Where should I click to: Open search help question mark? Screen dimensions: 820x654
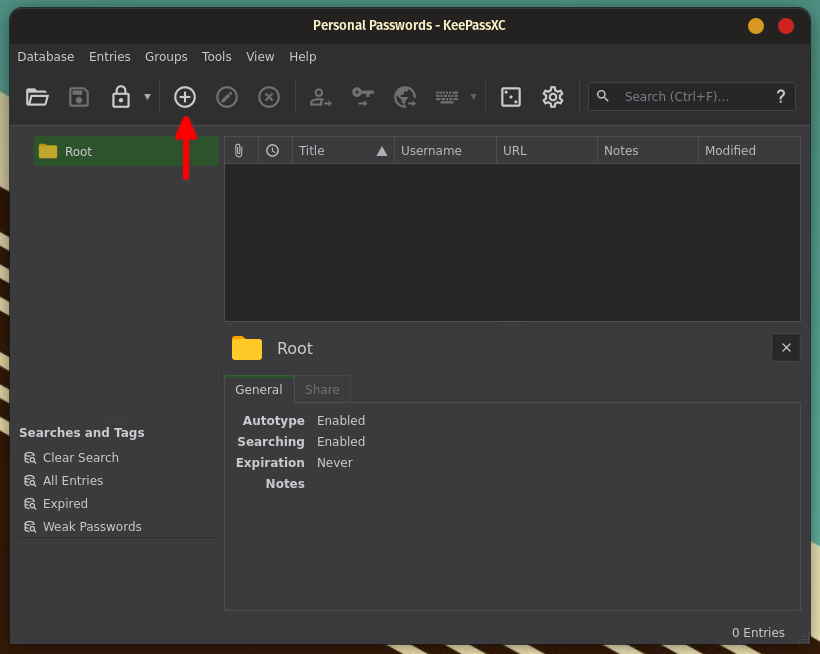point(781,96)
